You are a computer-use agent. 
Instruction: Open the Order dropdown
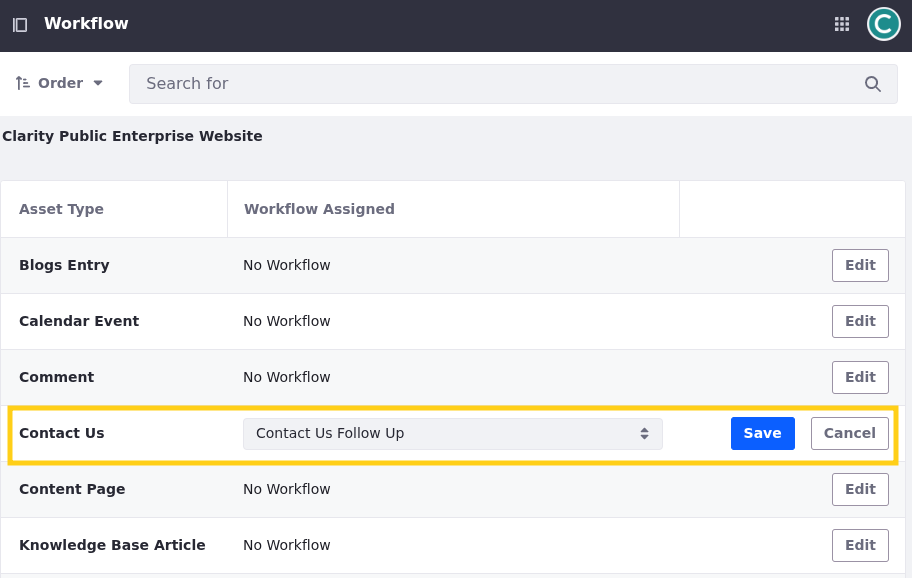coord(59,83)
